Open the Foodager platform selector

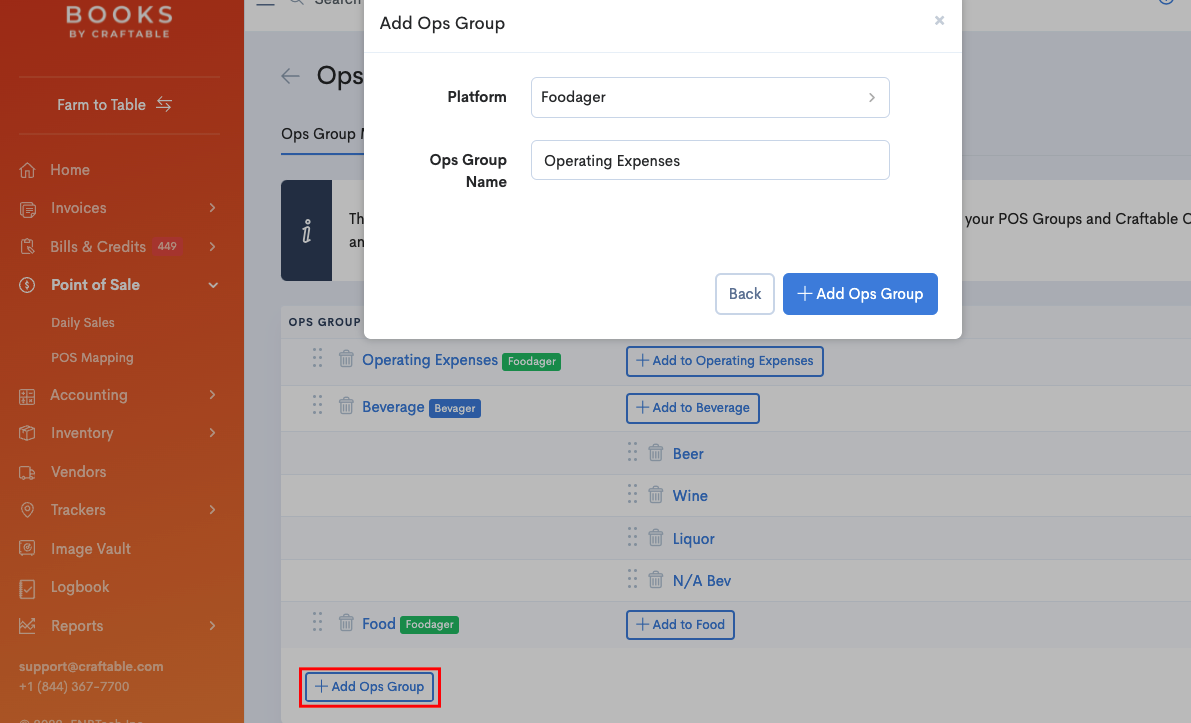point(710,97)
